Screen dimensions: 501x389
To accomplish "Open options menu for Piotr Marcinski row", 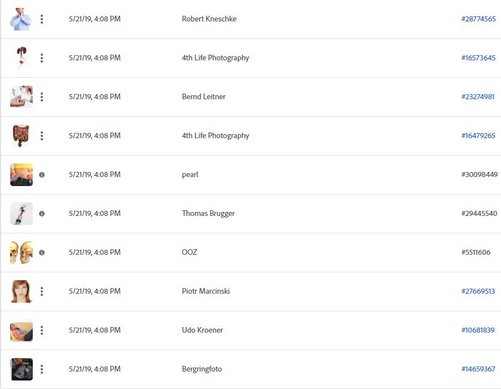I will tap(42, 291).
